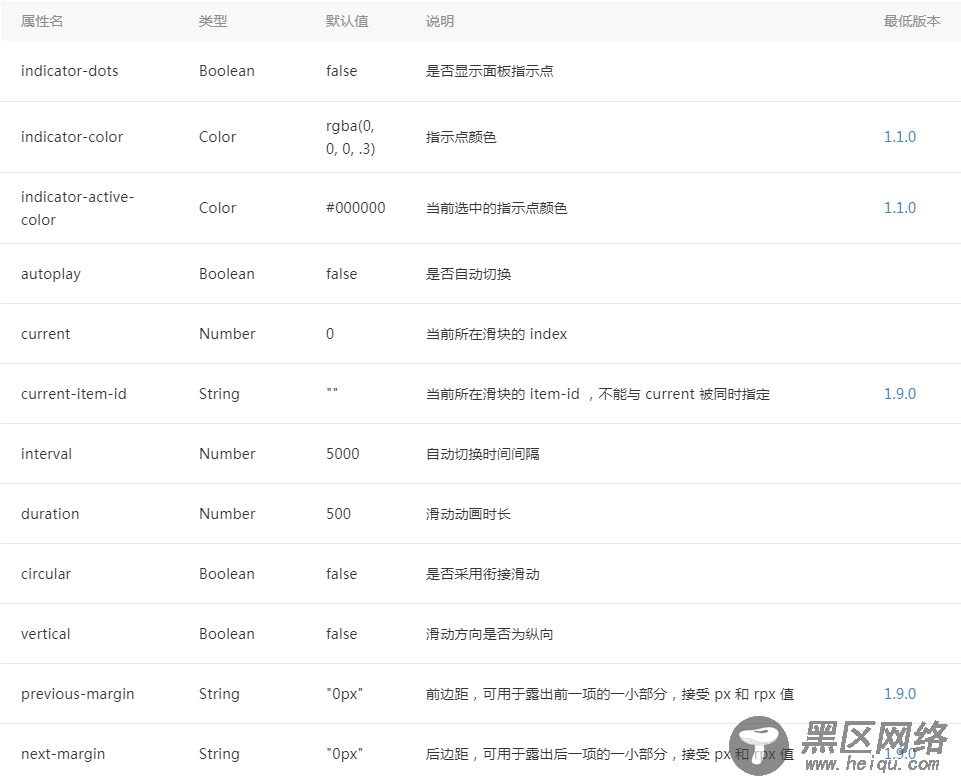Click Number type in duration row
The image size is (961, 781).
point(227,514)
